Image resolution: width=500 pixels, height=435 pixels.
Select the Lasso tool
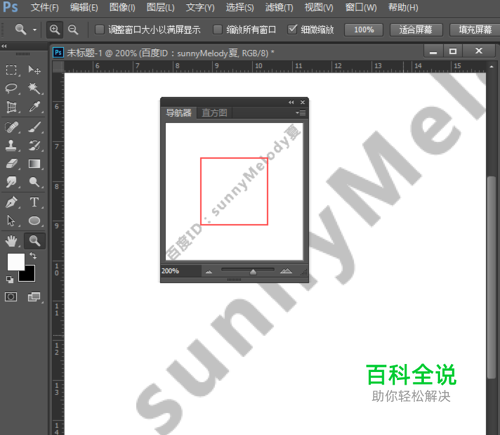point(11,88)
